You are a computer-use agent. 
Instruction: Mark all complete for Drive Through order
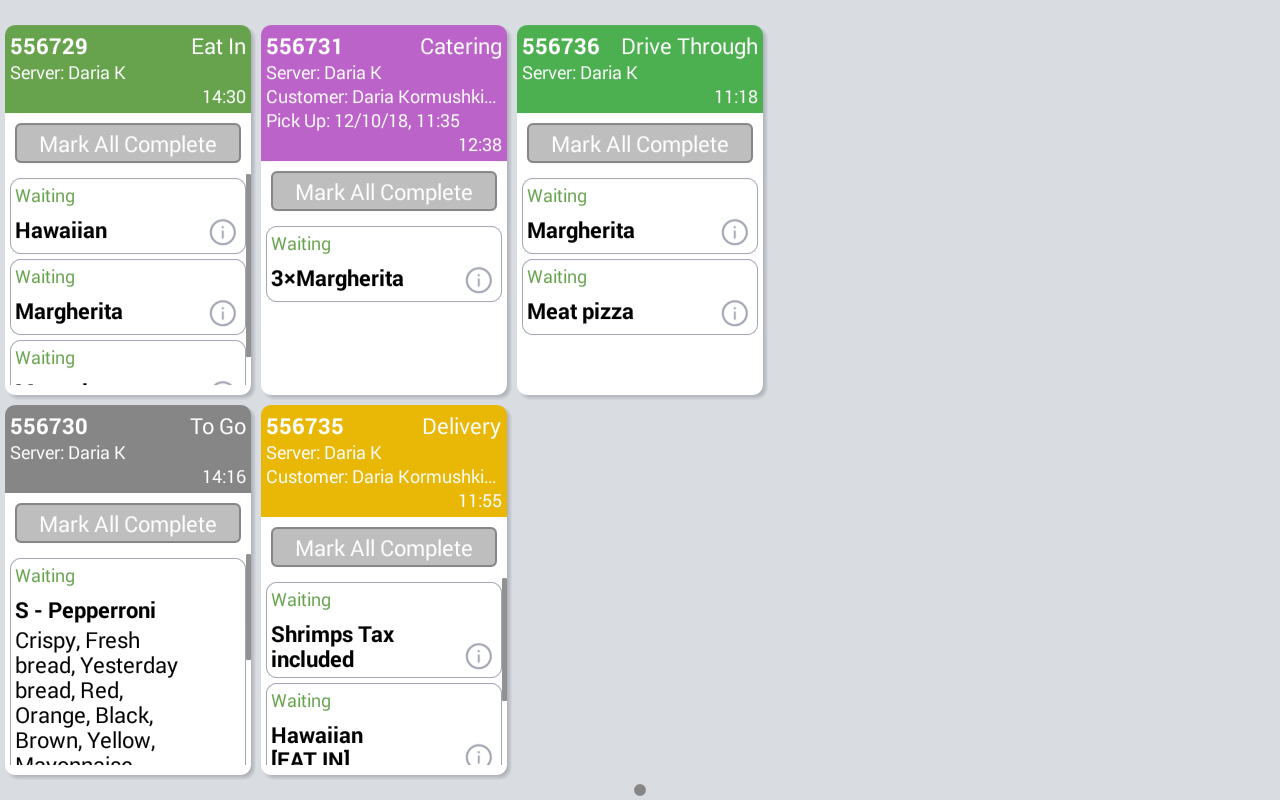pyautogui.click(x=640, y=144)
